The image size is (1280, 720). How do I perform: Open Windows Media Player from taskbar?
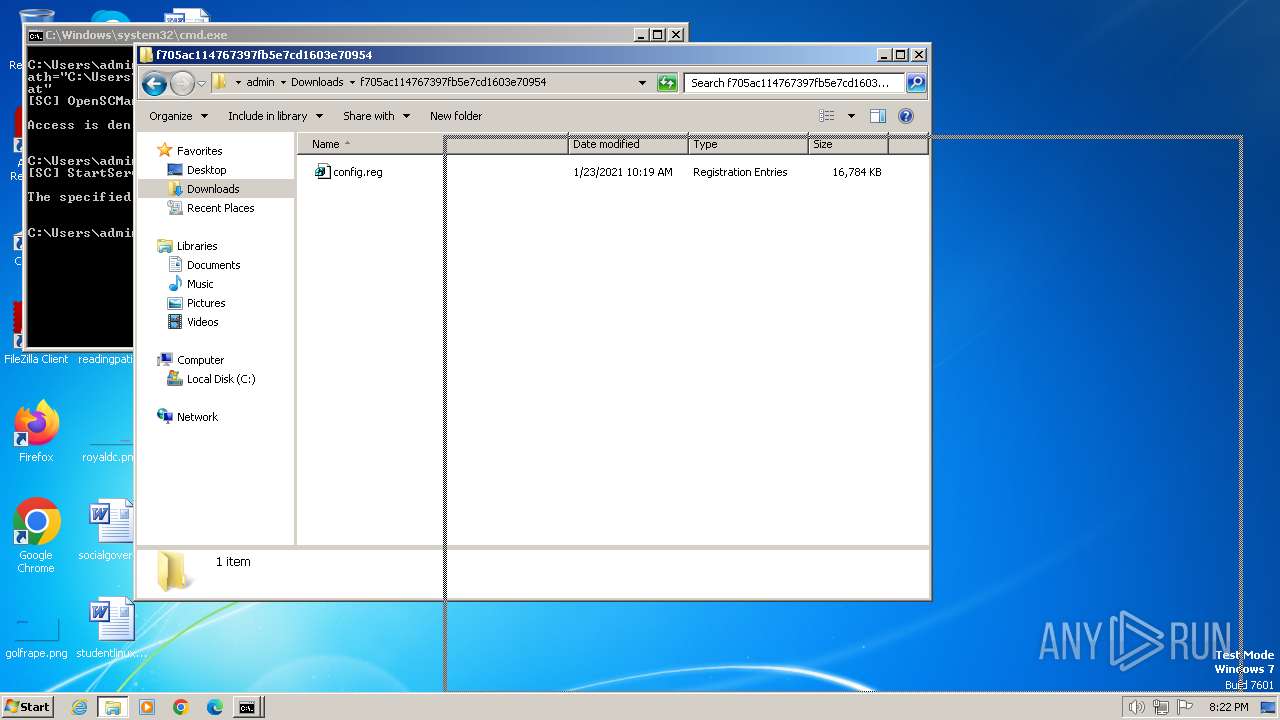(147, 707)
